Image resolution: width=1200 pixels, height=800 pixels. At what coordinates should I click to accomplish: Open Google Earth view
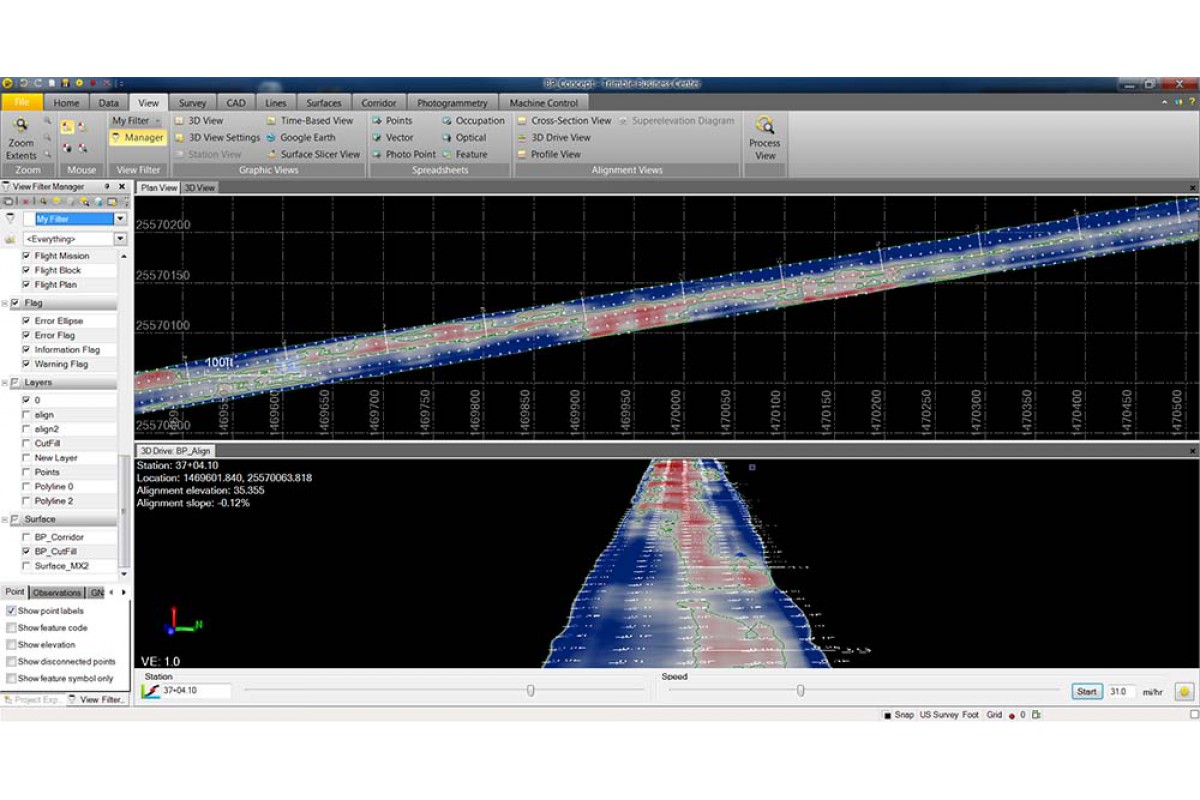click(300, 137)
